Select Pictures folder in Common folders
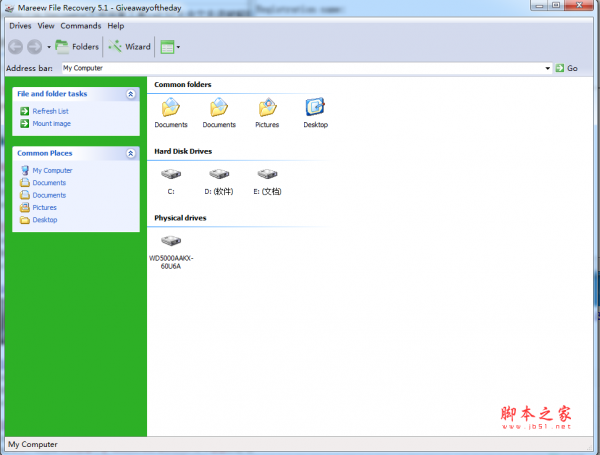 tap(267, 113)
